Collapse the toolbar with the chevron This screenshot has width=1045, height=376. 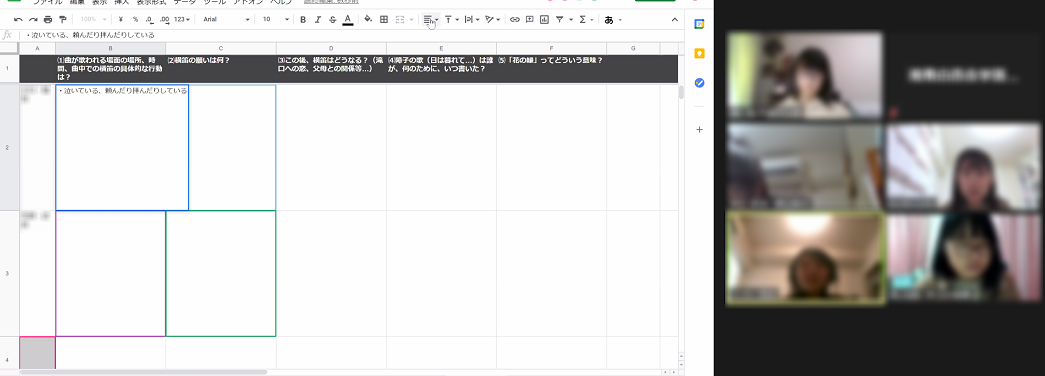(x=674, y=20)
